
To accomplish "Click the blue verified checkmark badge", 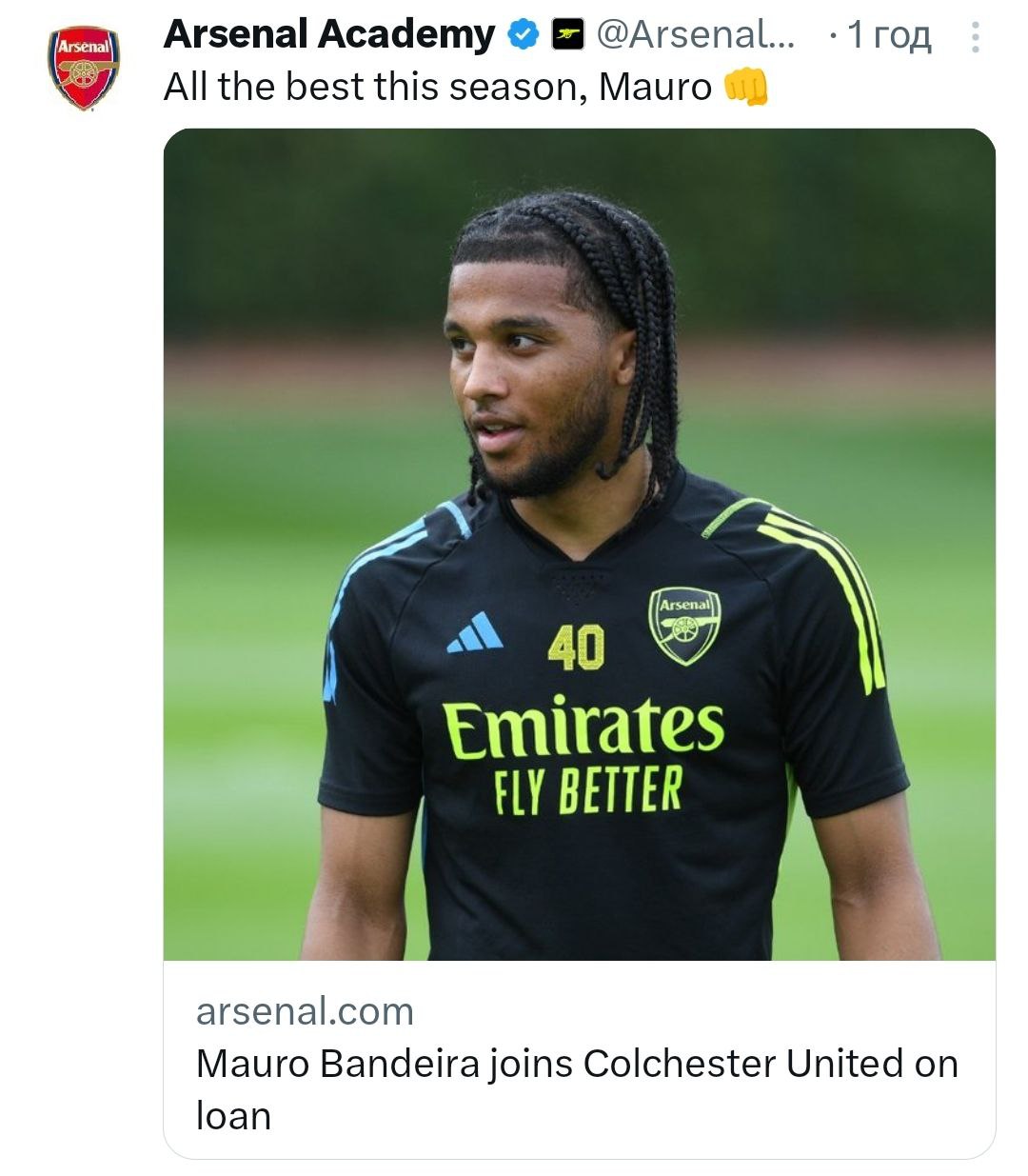I will click(x=523, y=35).
